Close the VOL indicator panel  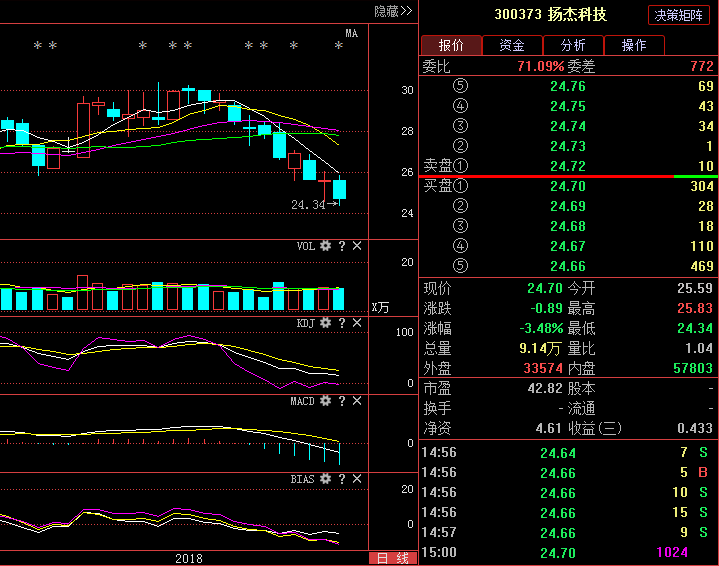pos(357,246)
